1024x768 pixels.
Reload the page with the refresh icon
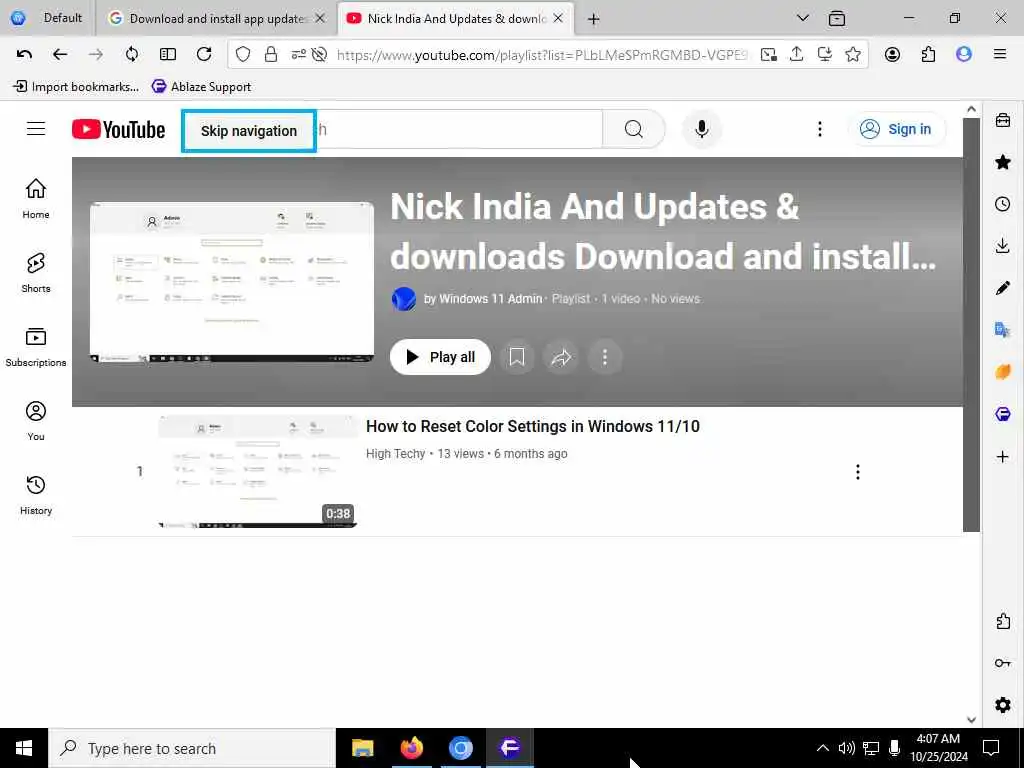pos(204,54)
